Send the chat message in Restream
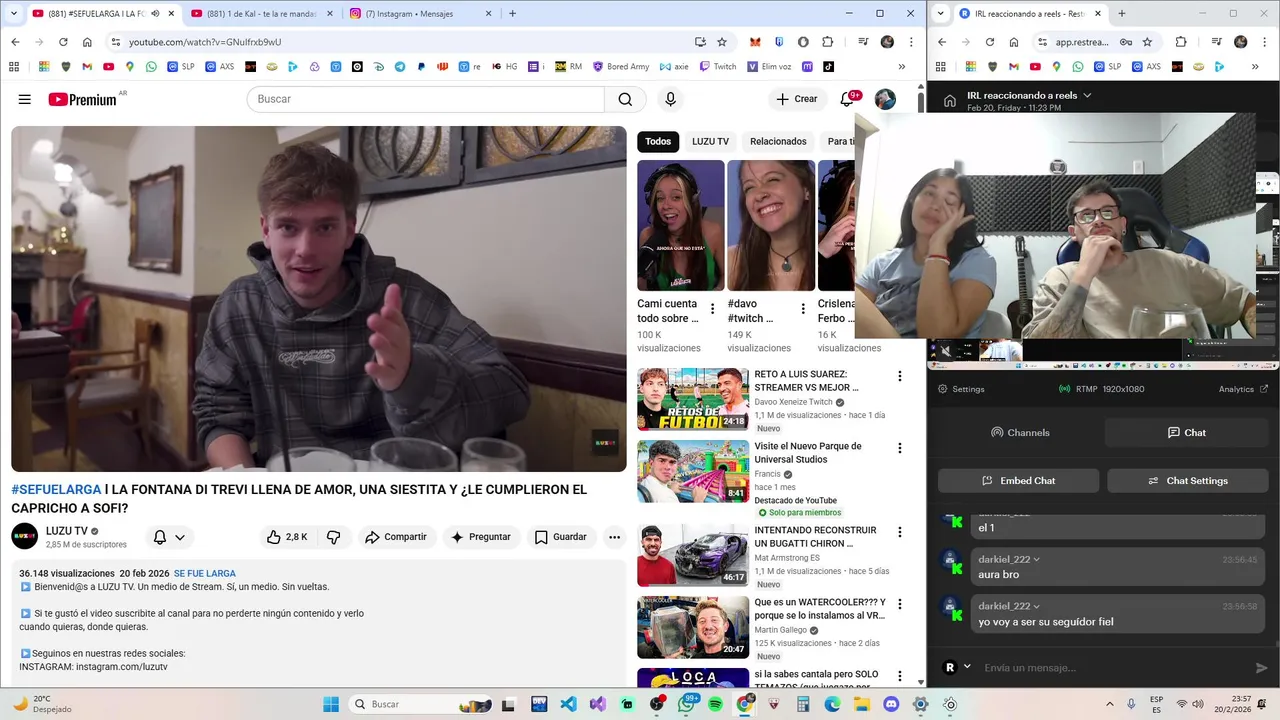Viewport: 1280px width, 720px height. pyautogui.click(x=1262, y=667)
